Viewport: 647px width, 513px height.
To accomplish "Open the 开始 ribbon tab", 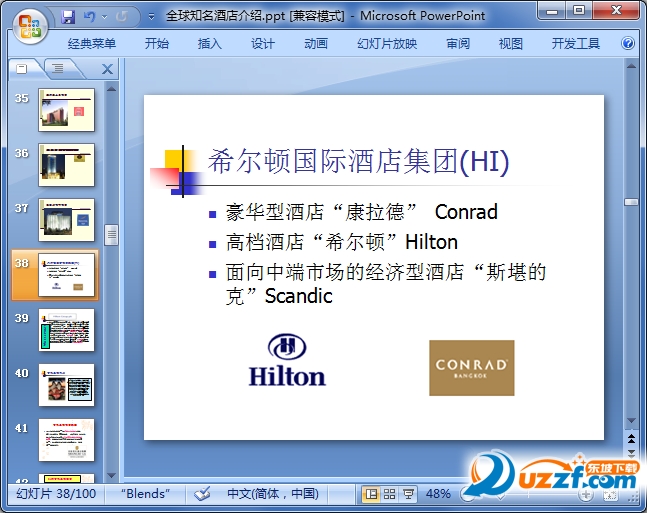I will [x=157, y=43].
